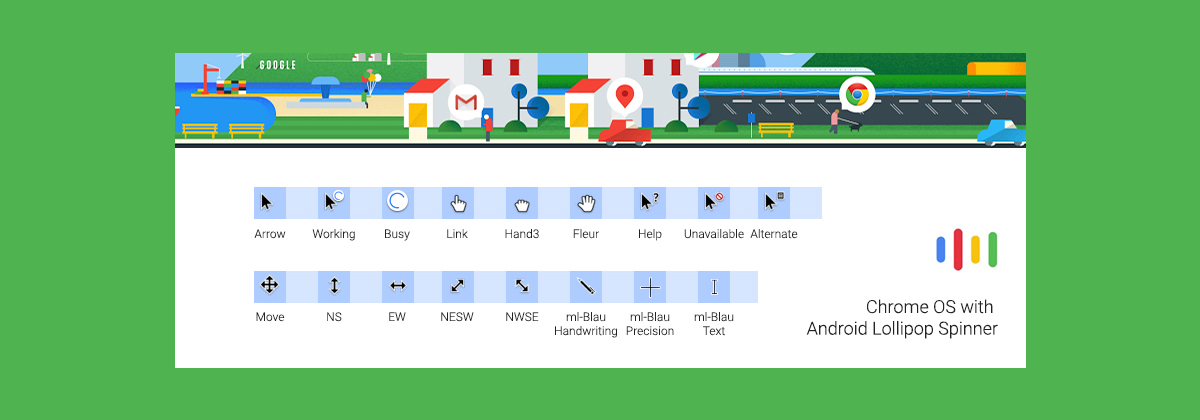Click the "ml-Blau Handwriting" label
The width and height of the screenshot is (1200, 420).
(586, 324)
